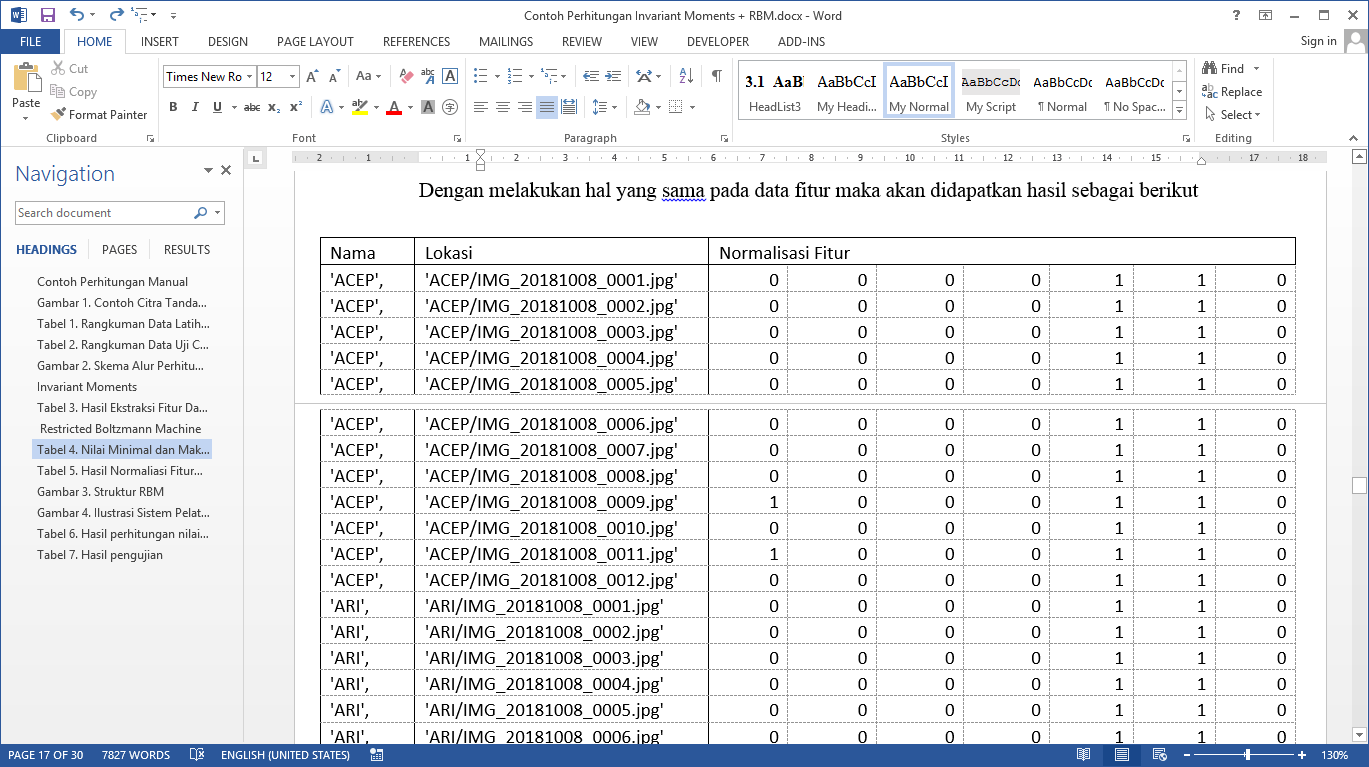Expand the Styles gallery more arrow
The height and width of the screenshot is (767, 1369).
(1180, 107)
